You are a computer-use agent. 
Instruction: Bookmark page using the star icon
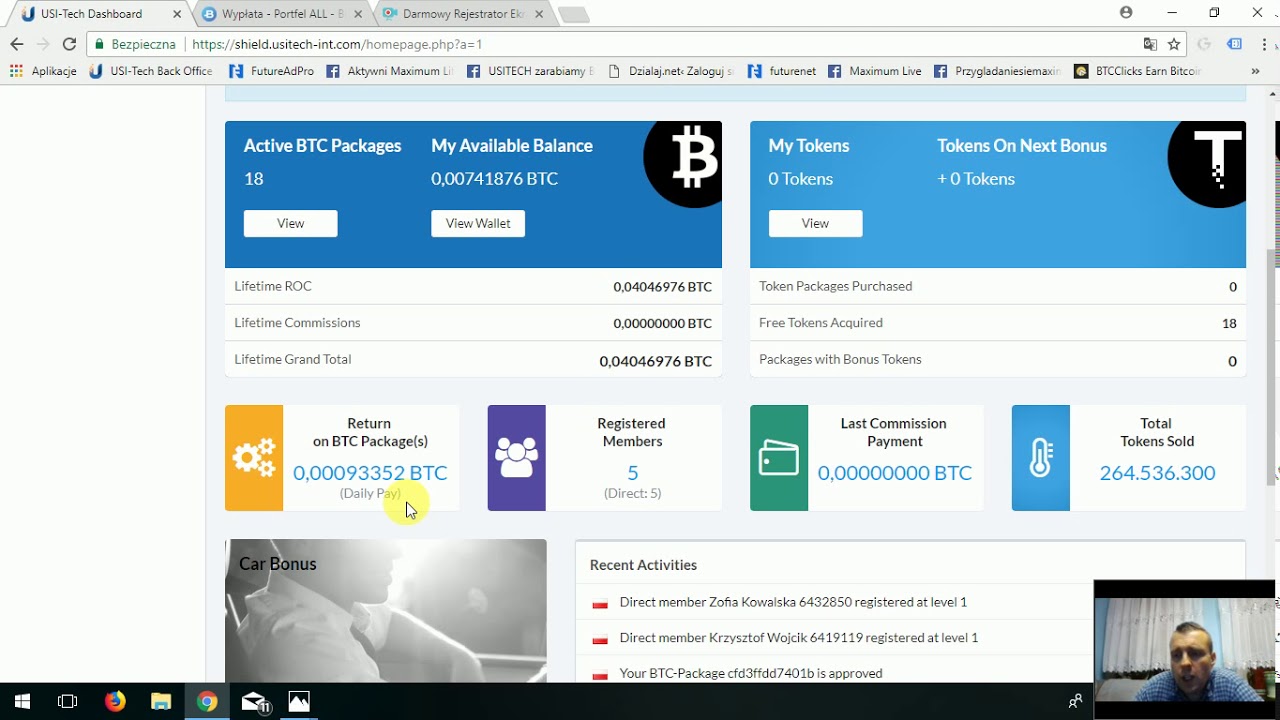tap(1174, 44)
